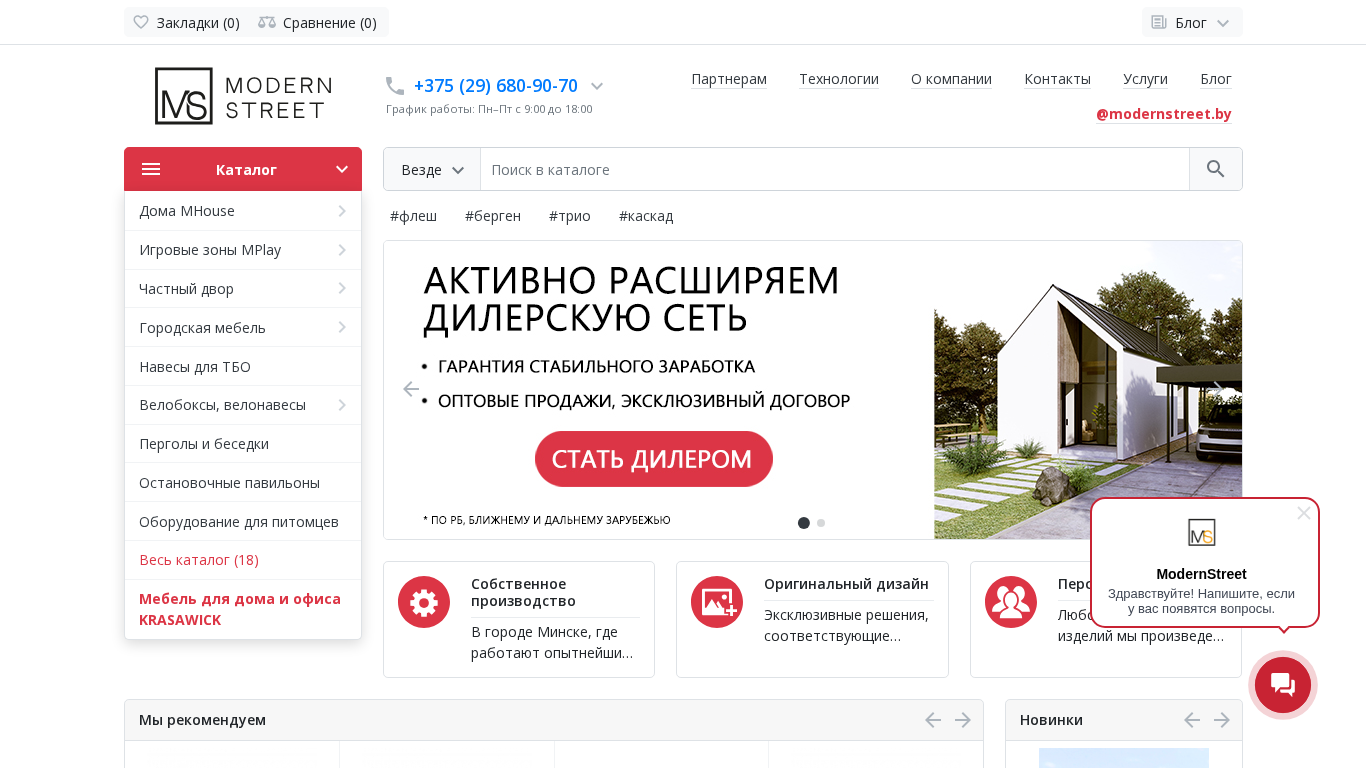Click the СТАТЬ ДИЛЕРОМ button
The image size is (1366, 768).
(x=654, y=459)
